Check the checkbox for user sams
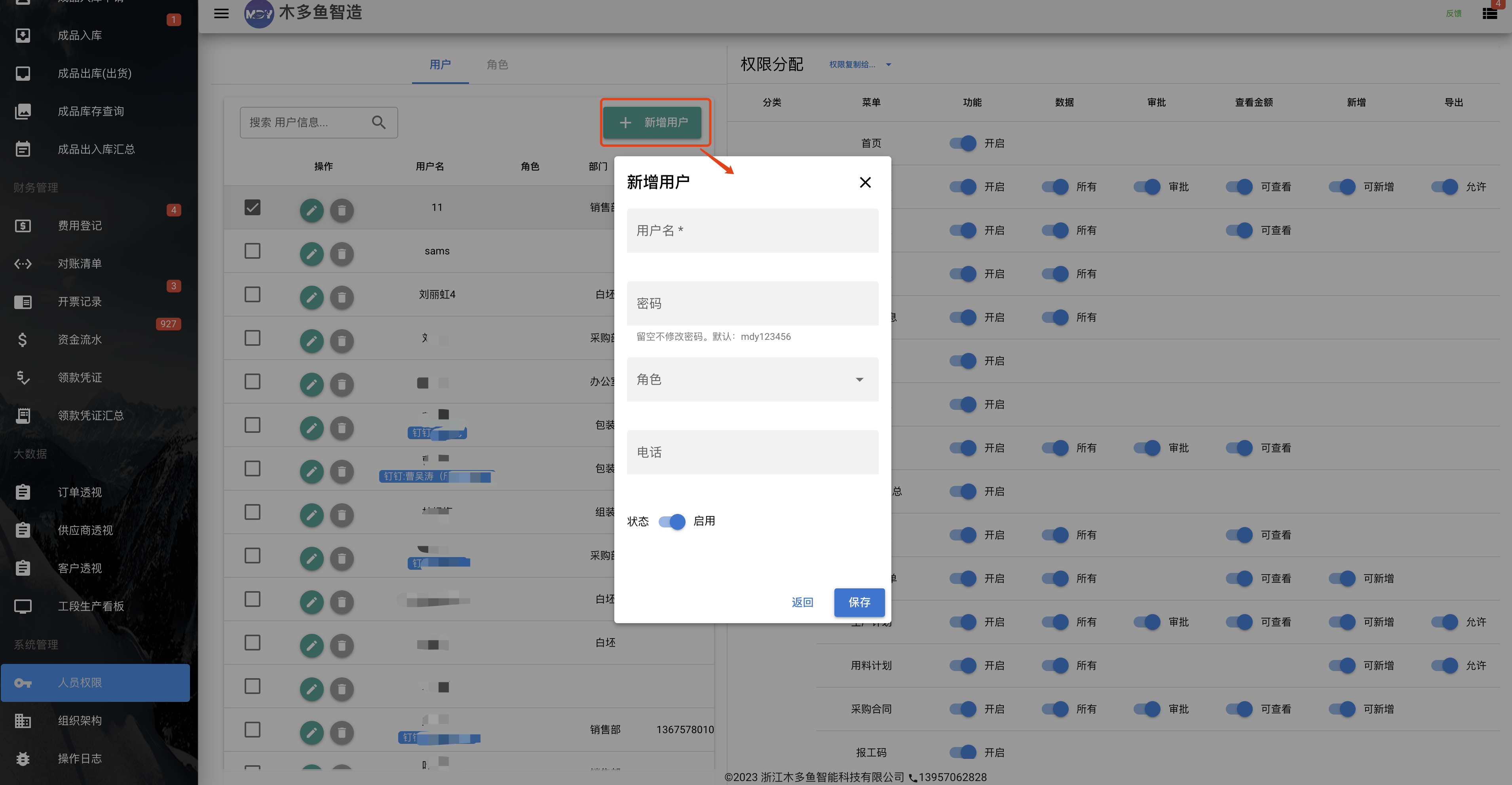 (x=253, y=250)
